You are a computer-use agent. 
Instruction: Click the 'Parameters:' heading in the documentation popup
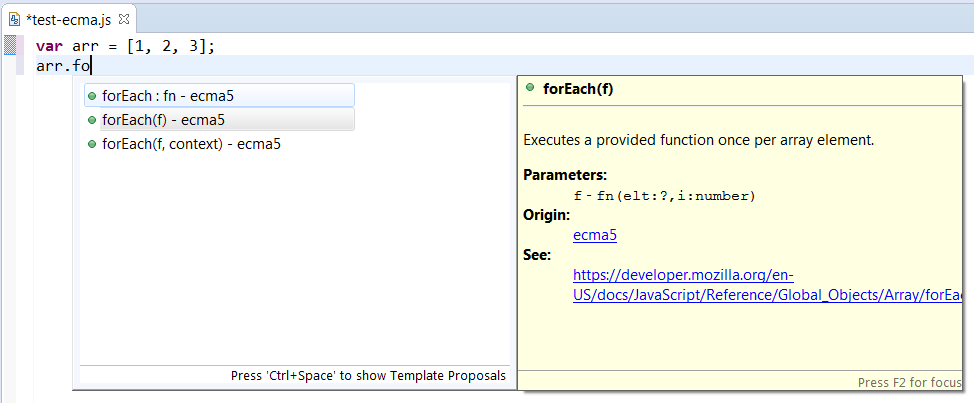pyautogui.click(x=565, y=175)
